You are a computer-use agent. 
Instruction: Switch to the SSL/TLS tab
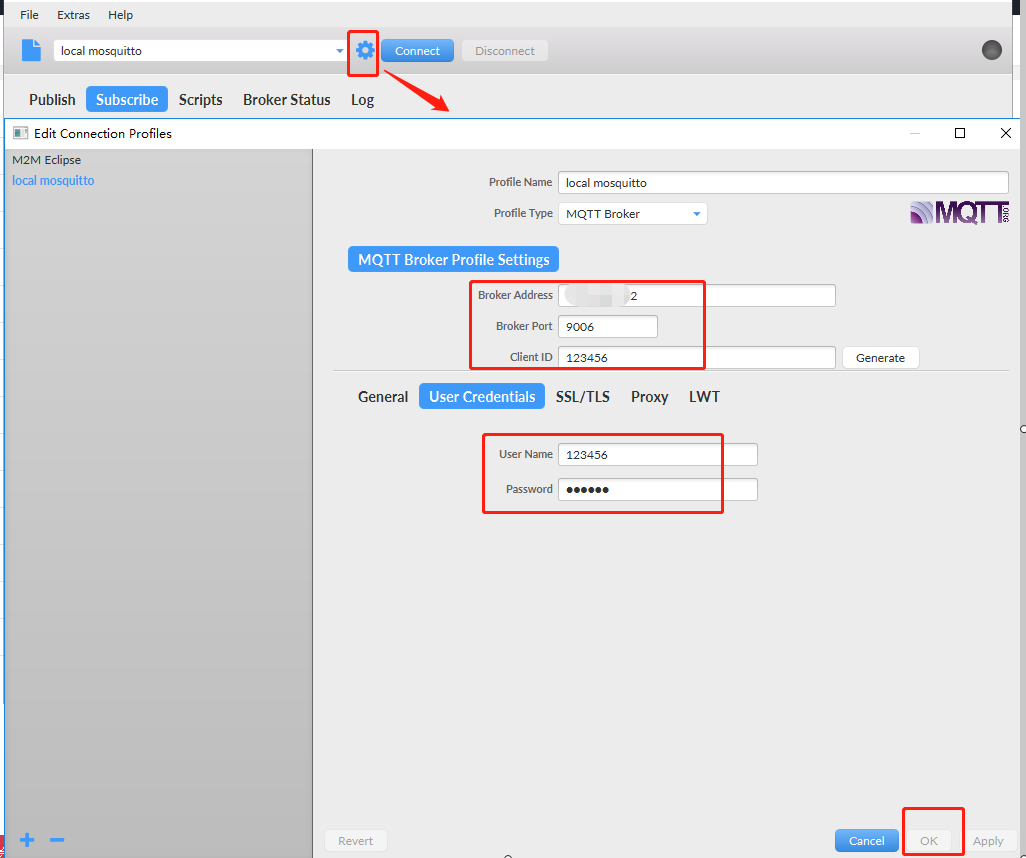[583, 397]
